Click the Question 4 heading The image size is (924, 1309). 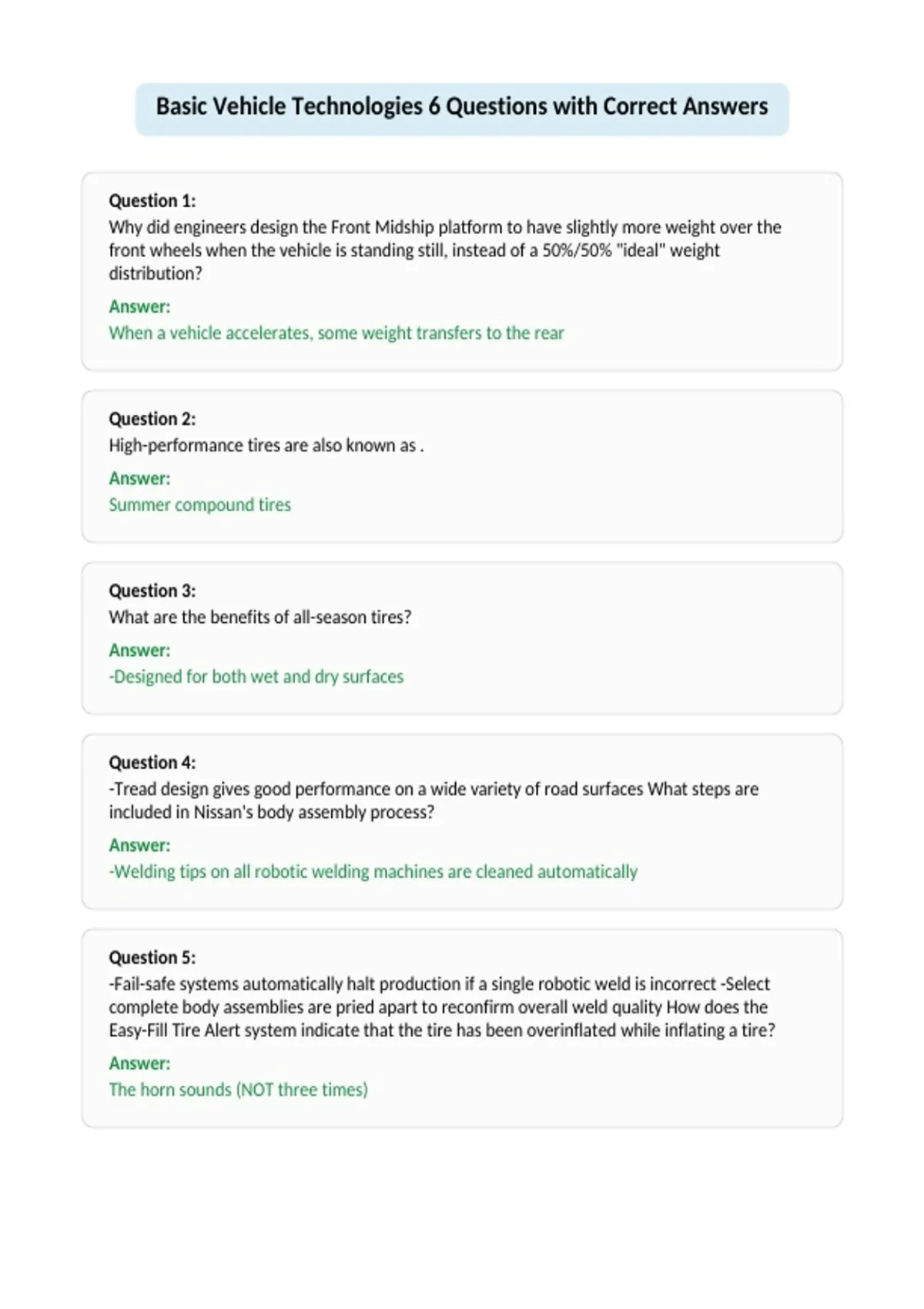pos(152,762)
